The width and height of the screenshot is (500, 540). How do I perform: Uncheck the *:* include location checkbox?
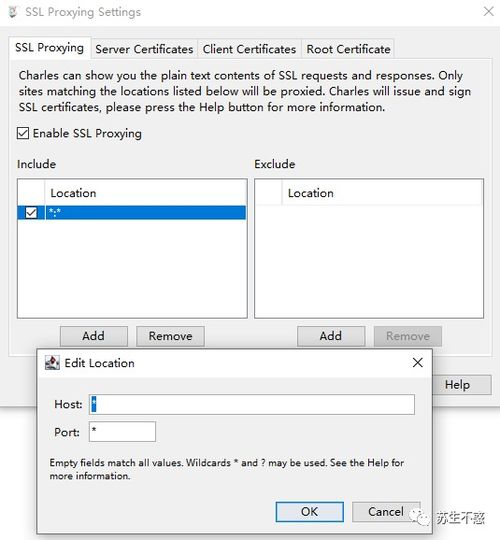(x=31, y=212)
